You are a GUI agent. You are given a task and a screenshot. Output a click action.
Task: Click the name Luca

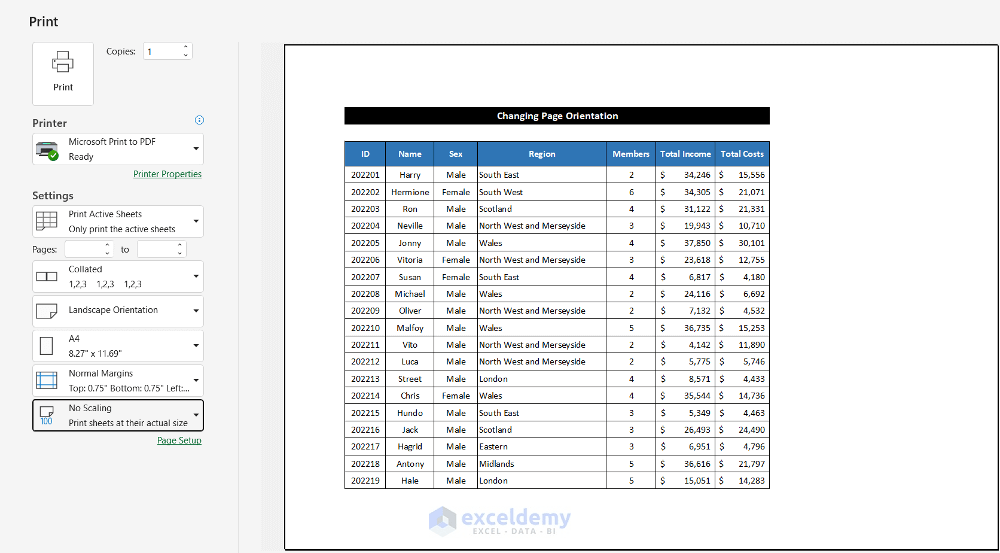pyautogui.click(x=410, y=362)
